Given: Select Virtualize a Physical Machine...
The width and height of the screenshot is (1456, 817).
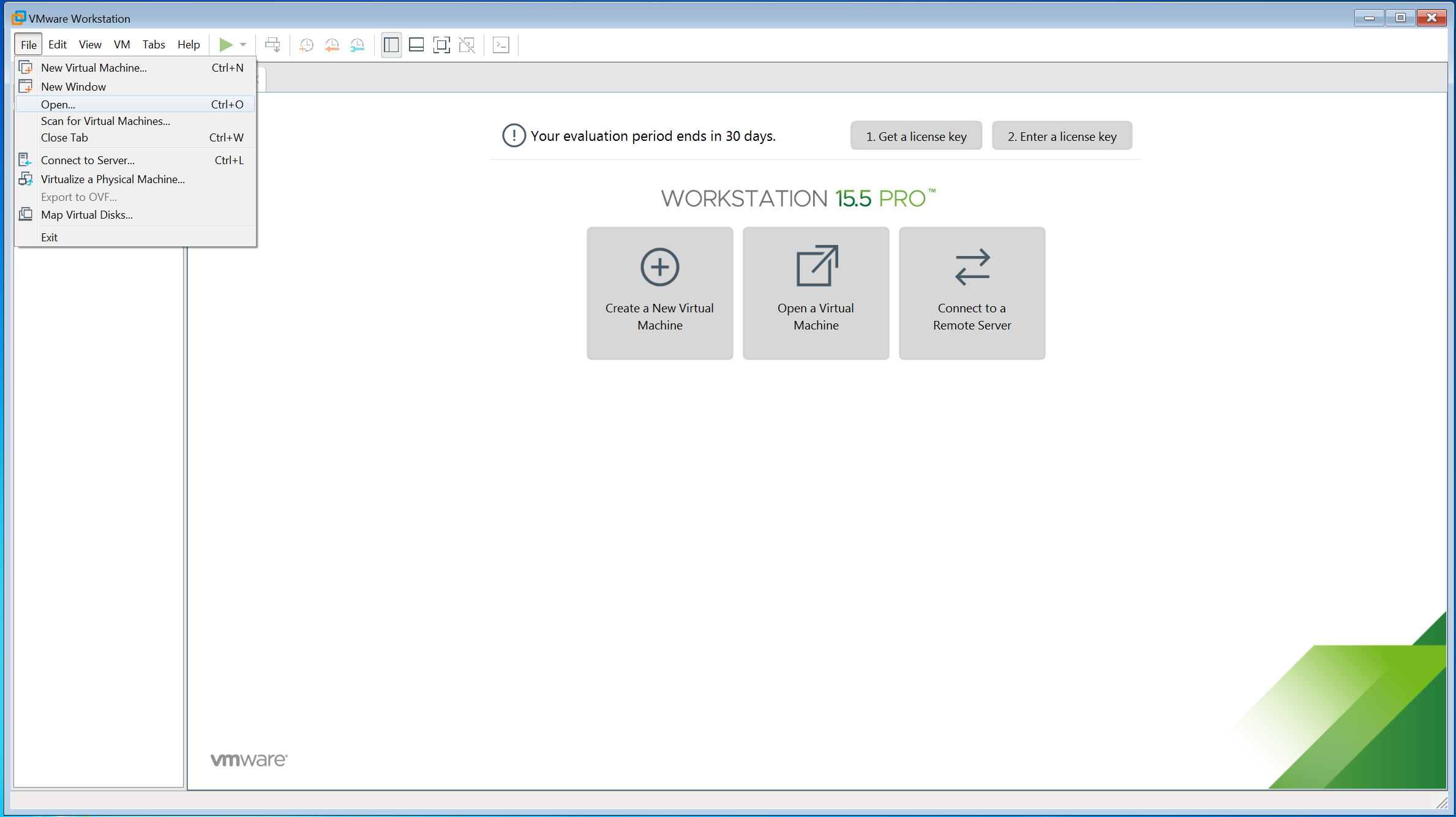Looking at the screenshot, I should [135, 179].
